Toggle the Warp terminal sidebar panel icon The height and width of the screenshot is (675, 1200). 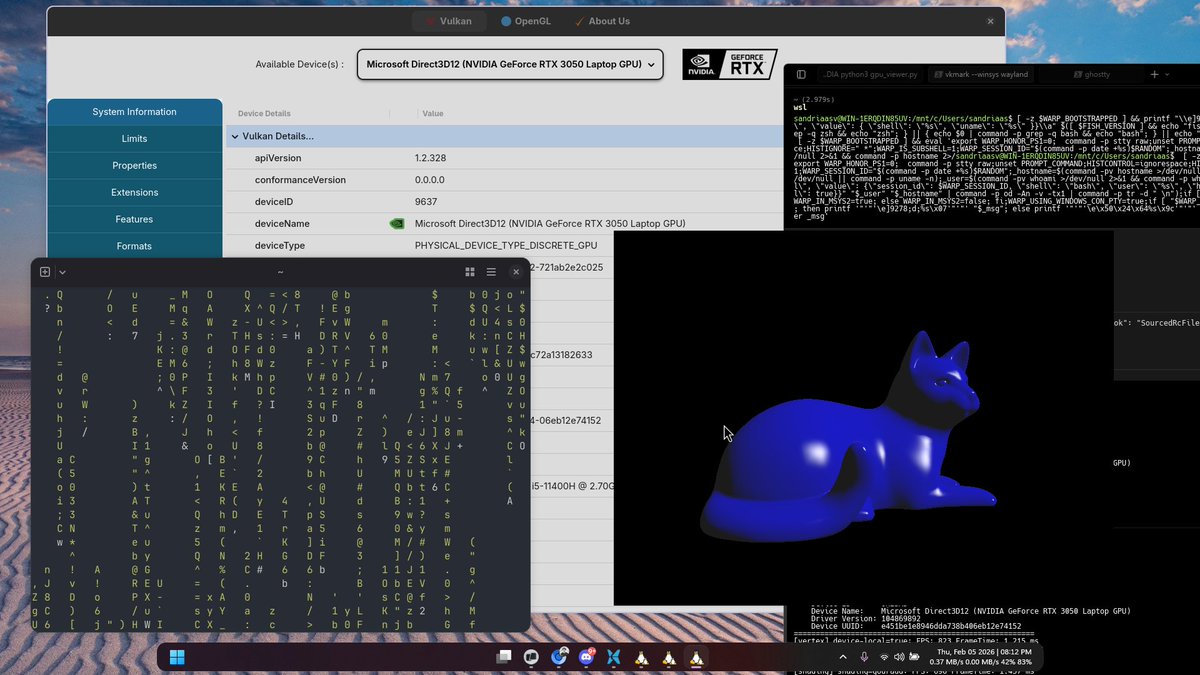(801, 75)
